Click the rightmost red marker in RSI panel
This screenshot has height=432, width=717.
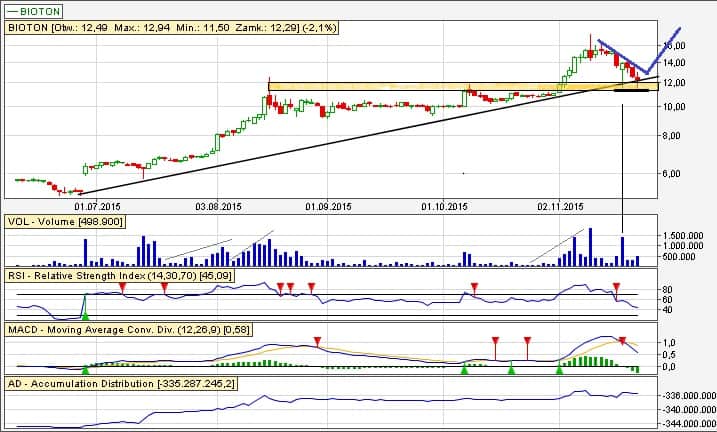point(616,288)
